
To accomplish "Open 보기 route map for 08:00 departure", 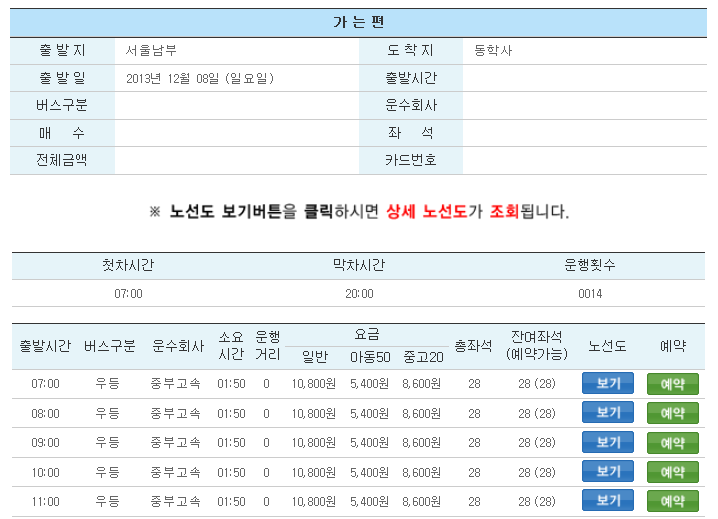I will (x=608, y=413).
